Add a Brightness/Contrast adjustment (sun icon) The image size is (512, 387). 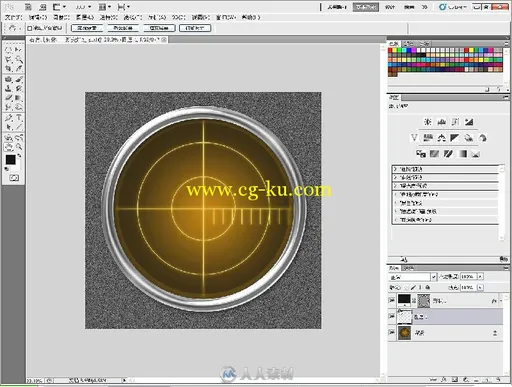(x=428, y=122)
